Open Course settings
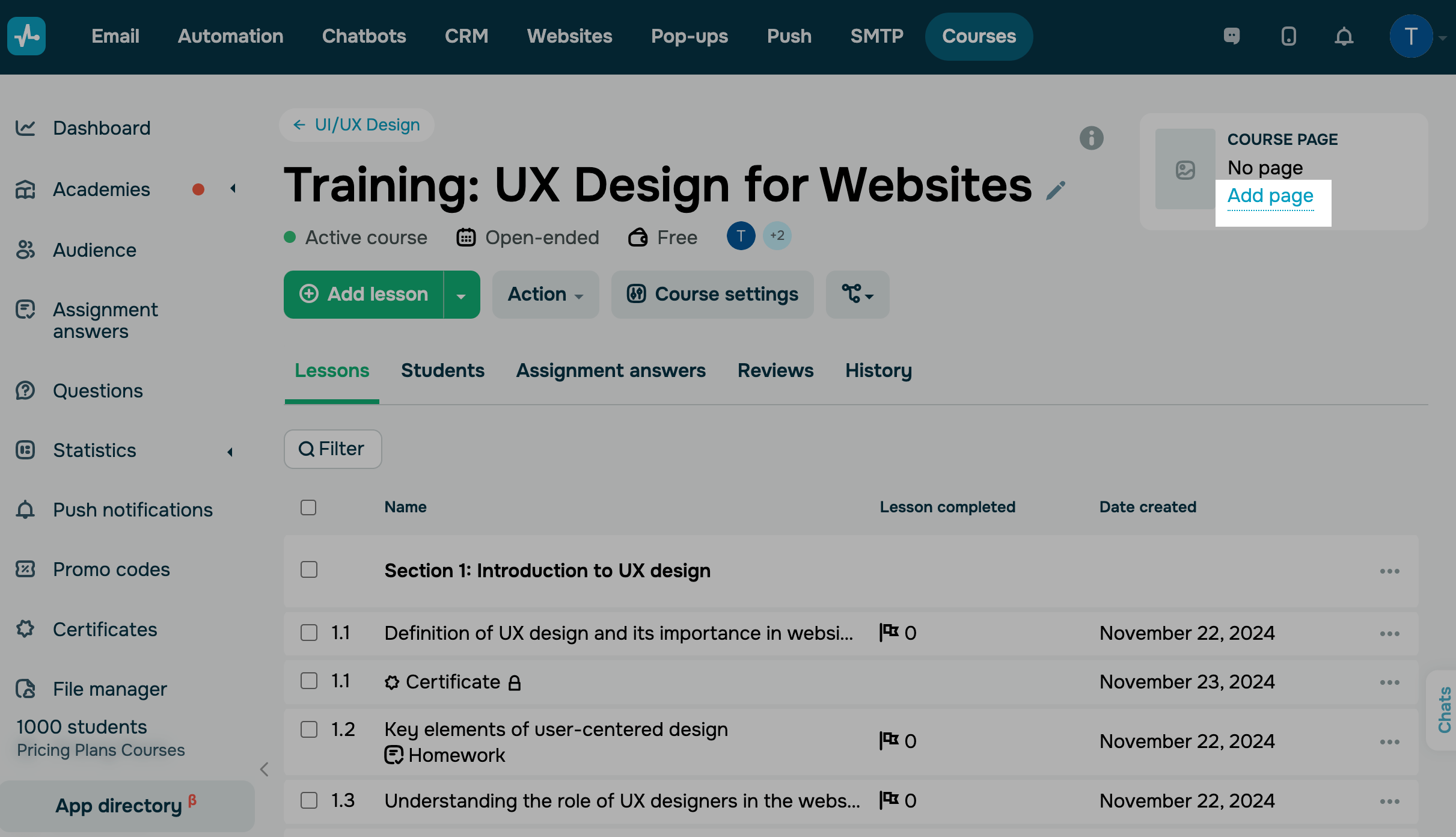Viewport: 1456px width, 837px height. coord(712,295)
